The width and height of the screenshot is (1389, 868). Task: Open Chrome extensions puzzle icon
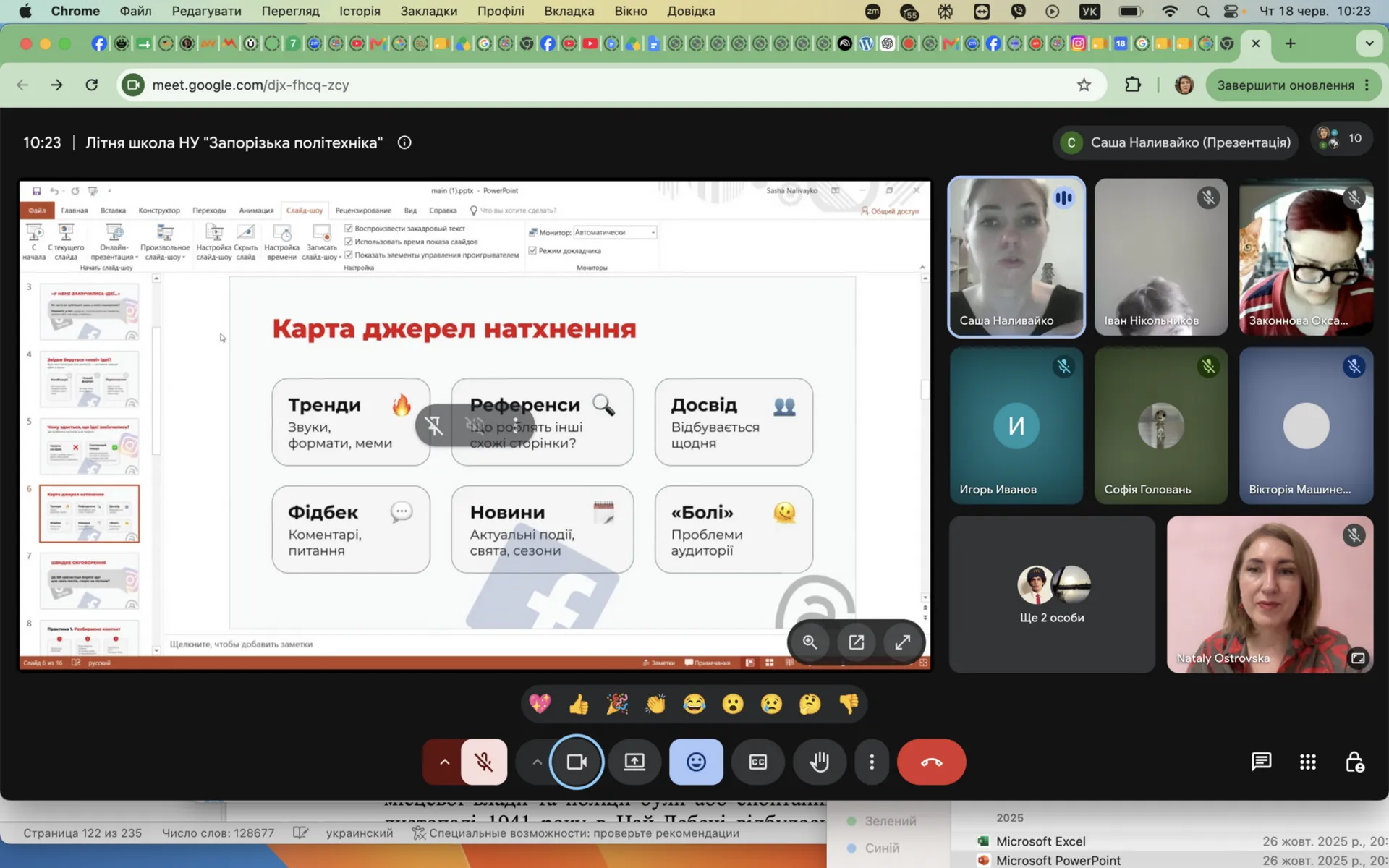[1133, 85]
